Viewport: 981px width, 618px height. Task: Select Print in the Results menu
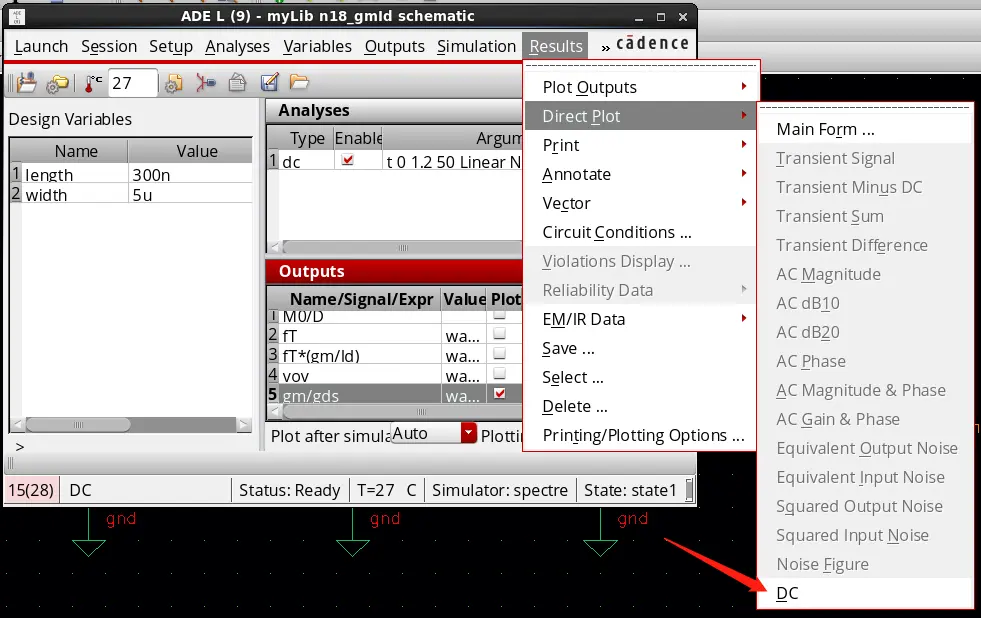(x=639, y=145)
